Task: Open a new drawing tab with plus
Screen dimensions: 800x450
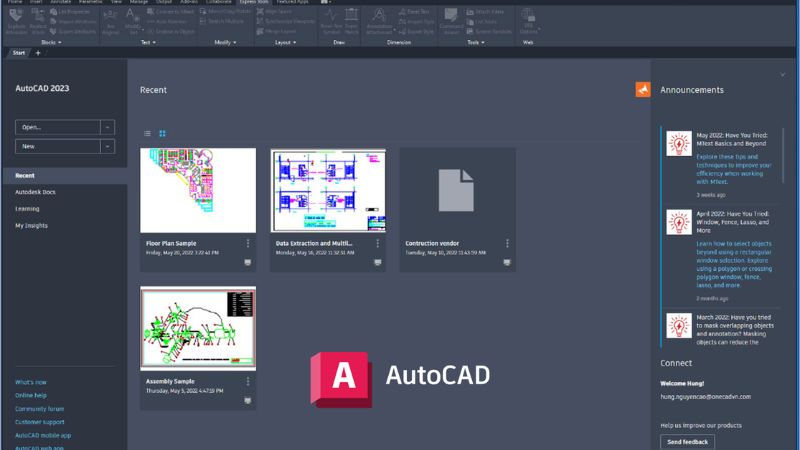Action: point(38,53)
